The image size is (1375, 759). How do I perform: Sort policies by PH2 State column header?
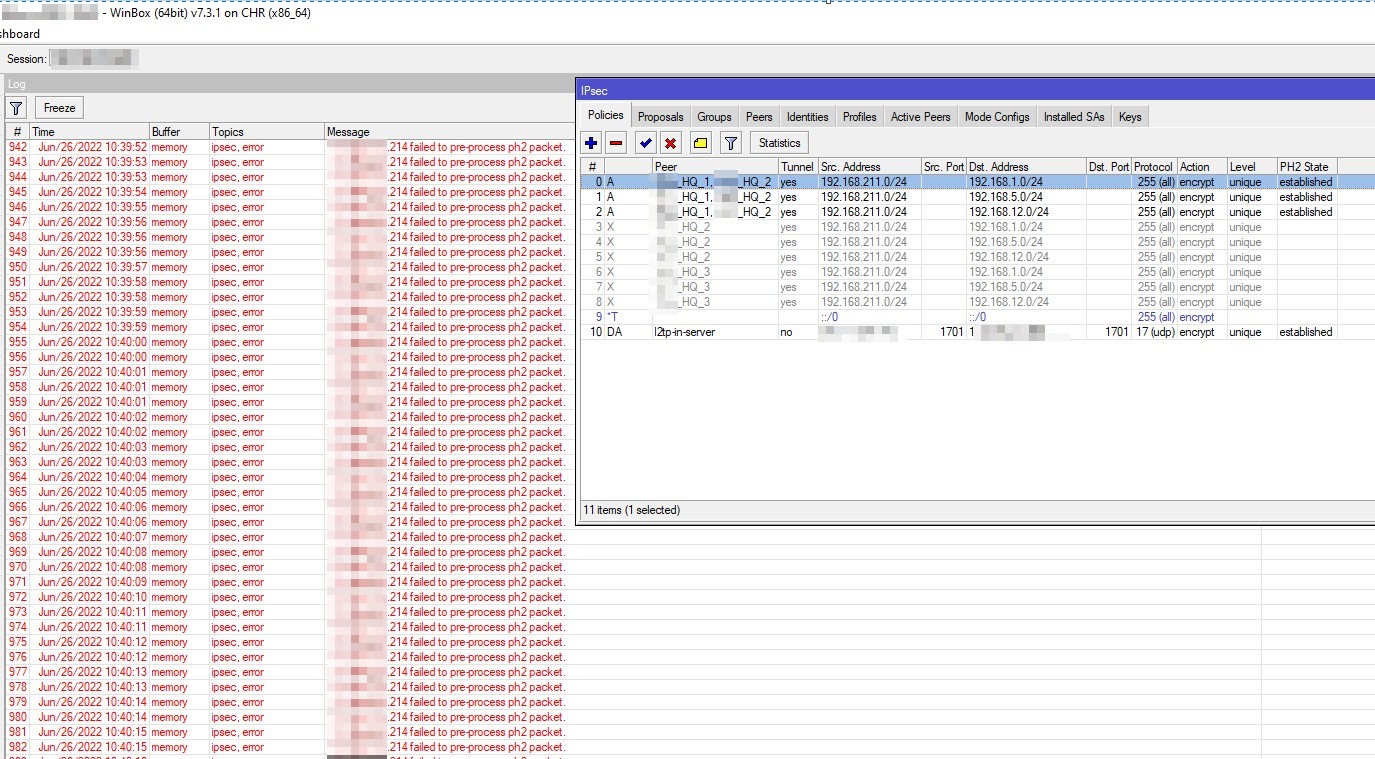[1306, 167]
